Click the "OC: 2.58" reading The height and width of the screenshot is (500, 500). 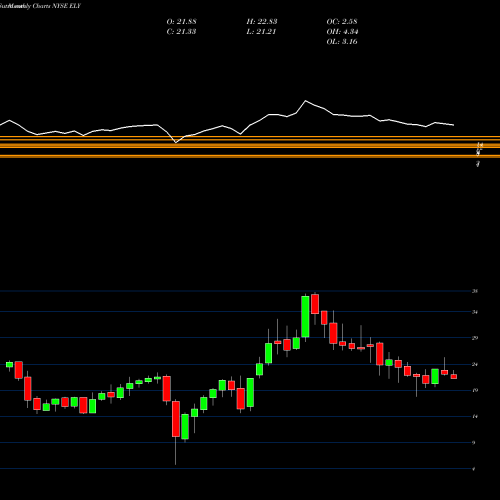342,22
